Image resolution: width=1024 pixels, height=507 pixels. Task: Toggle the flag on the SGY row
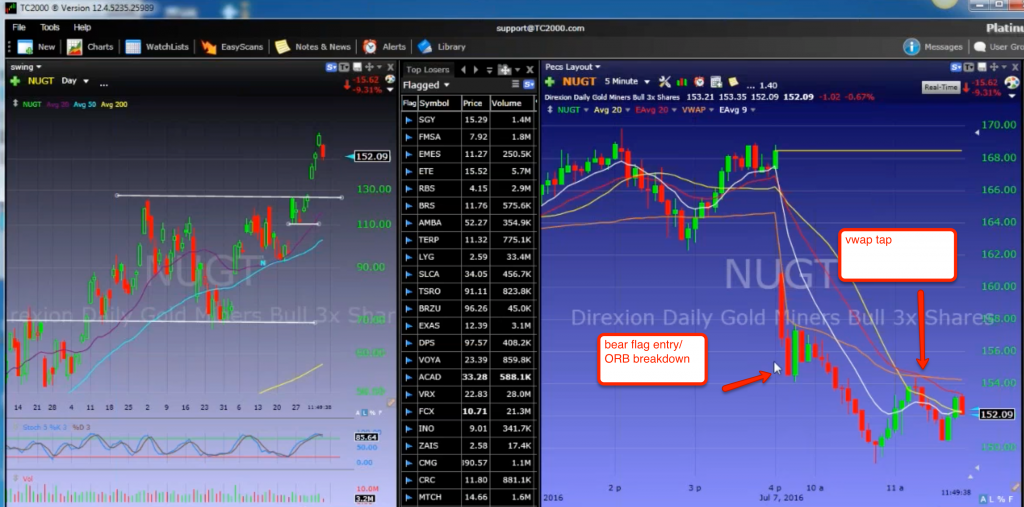[408, 119]
